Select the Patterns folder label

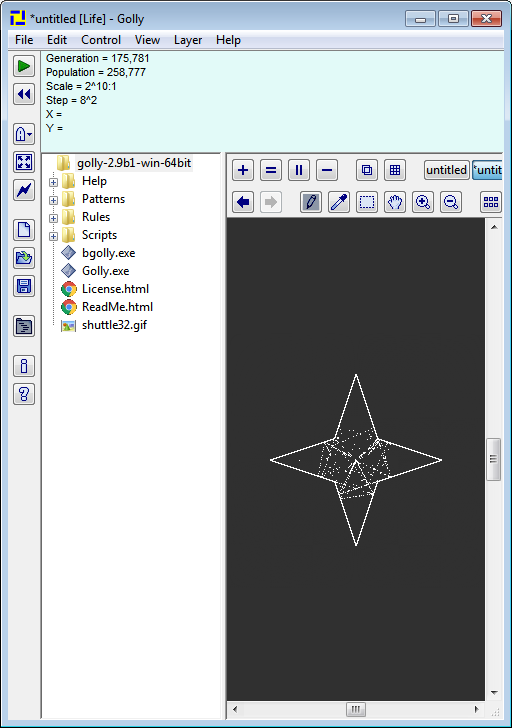pos(104,199)
